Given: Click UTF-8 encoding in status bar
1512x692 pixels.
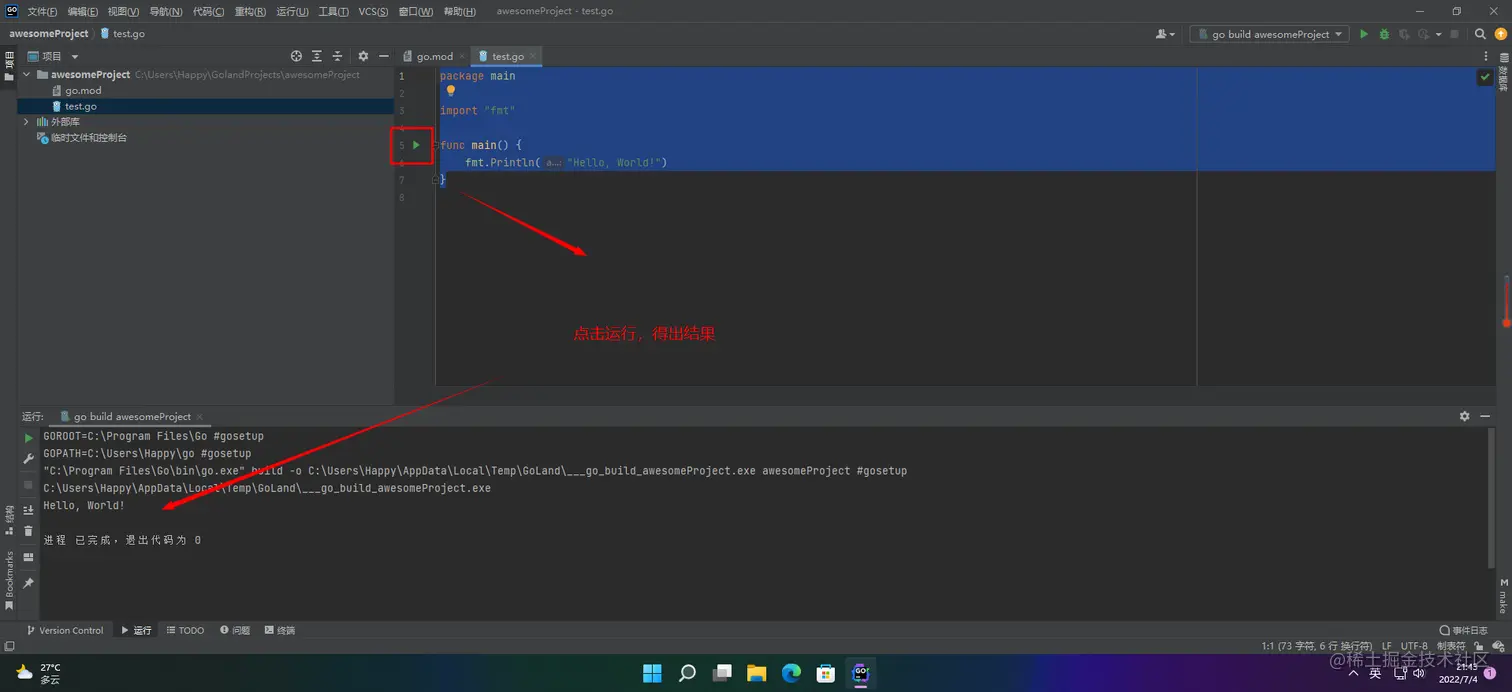Looking at the screenshot, I should pyautogui.click(x=1414, y=646).
